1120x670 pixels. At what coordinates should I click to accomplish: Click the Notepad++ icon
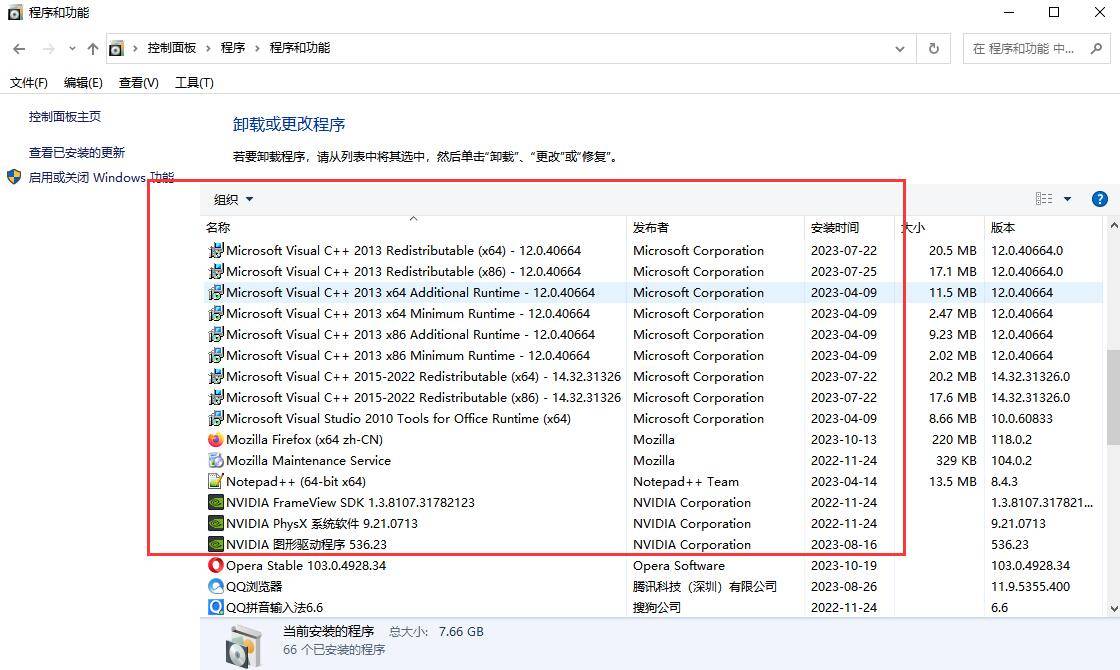216,481
